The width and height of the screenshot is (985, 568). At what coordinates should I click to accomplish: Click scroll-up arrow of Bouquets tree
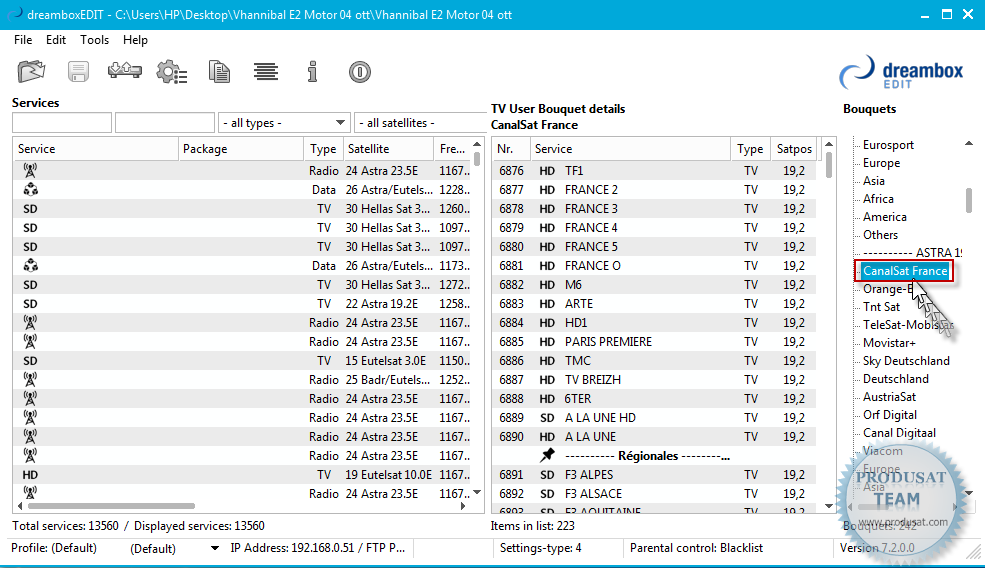point(969,144)
